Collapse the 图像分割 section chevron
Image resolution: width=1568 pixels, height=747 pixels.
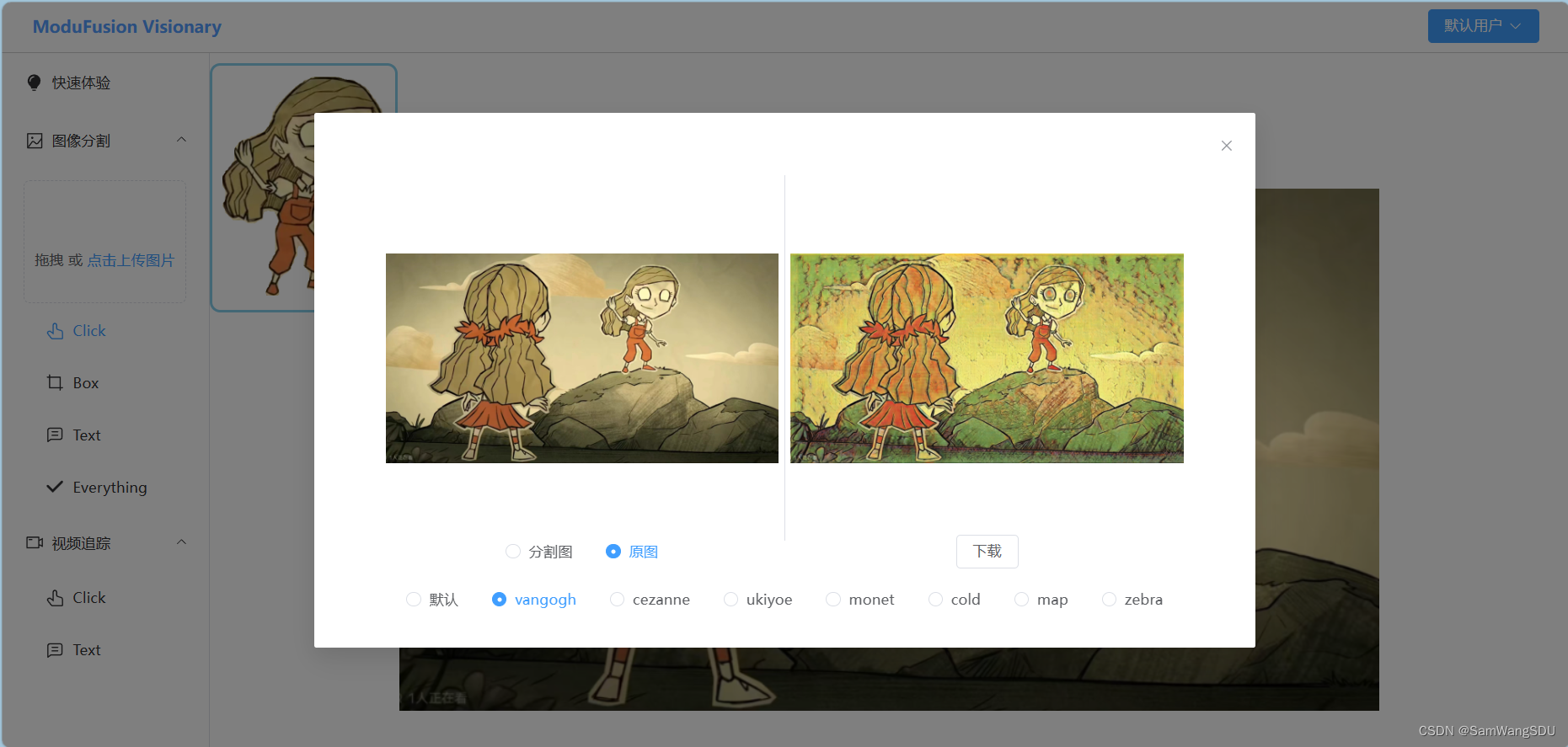tap(181, 140)
